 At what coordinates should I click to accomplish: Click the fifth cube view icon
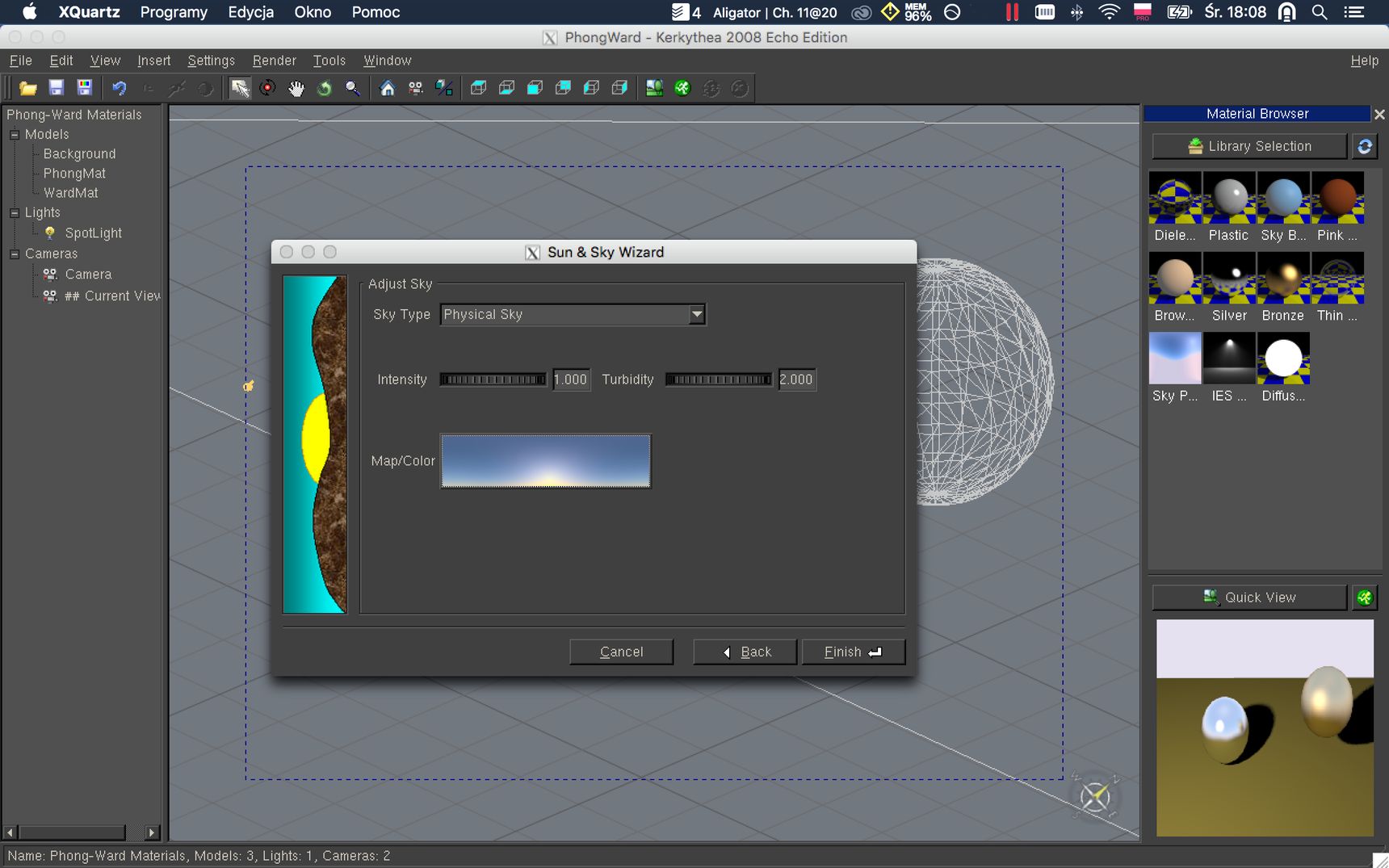591,88
